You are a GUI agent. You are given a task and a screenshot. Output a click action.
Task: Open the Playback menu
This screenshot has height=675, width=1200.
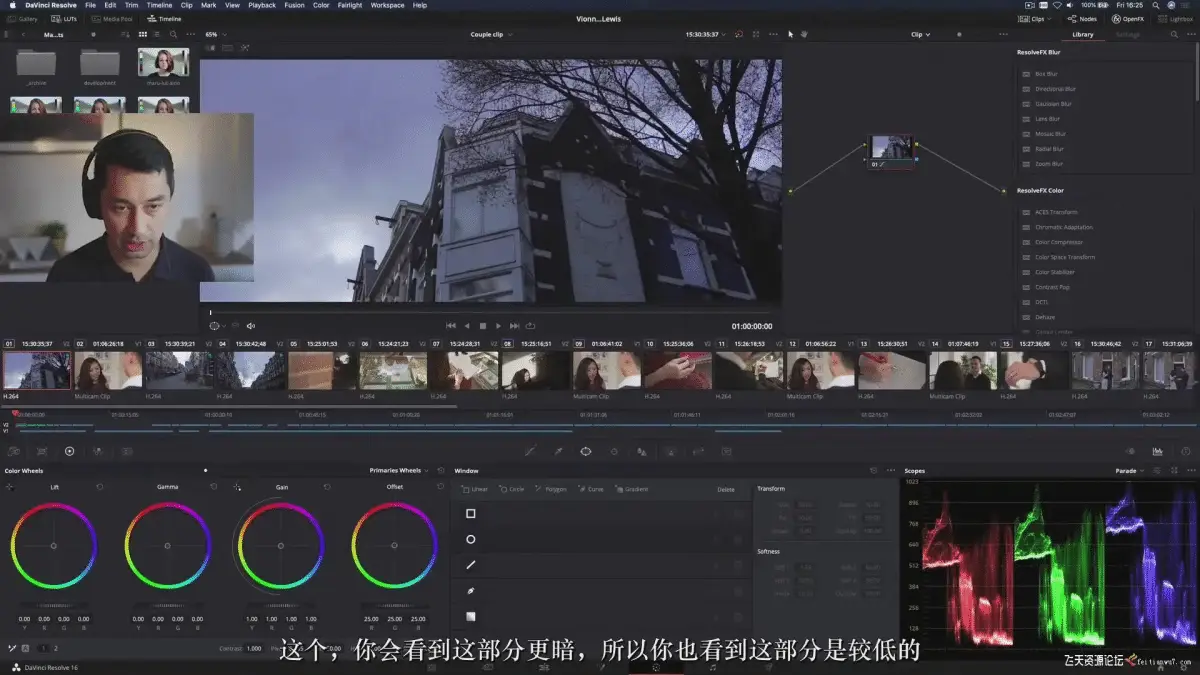(262, 5)
